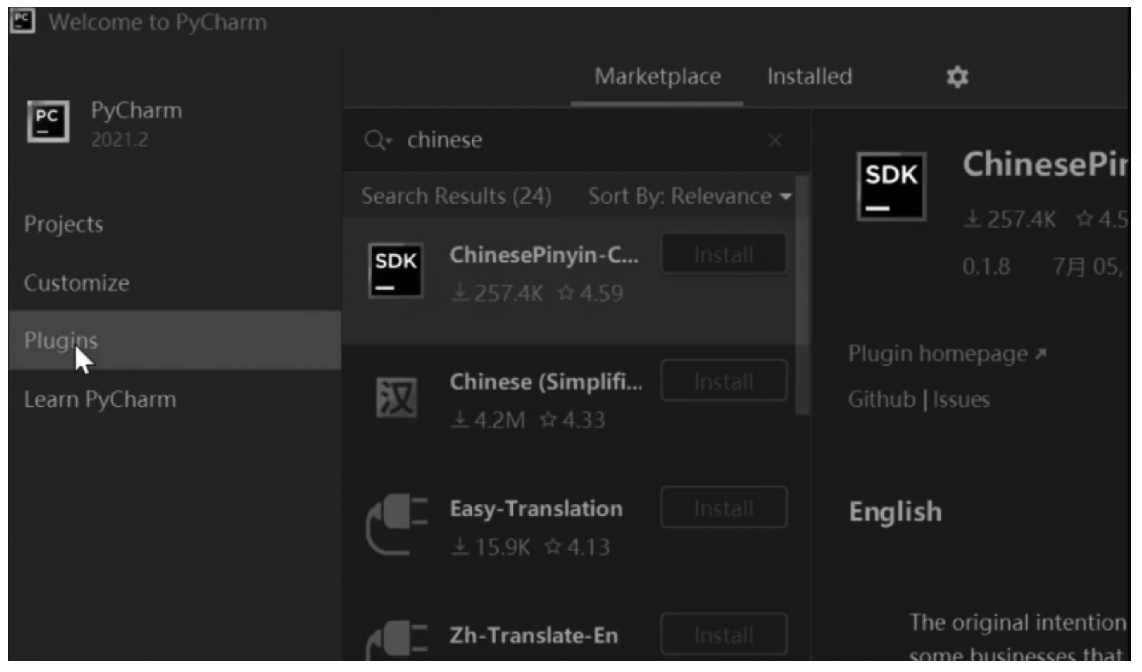Select the Chinese (Simplified) language pack icon
The image size is (1142, 672).
tap(396, 398)
